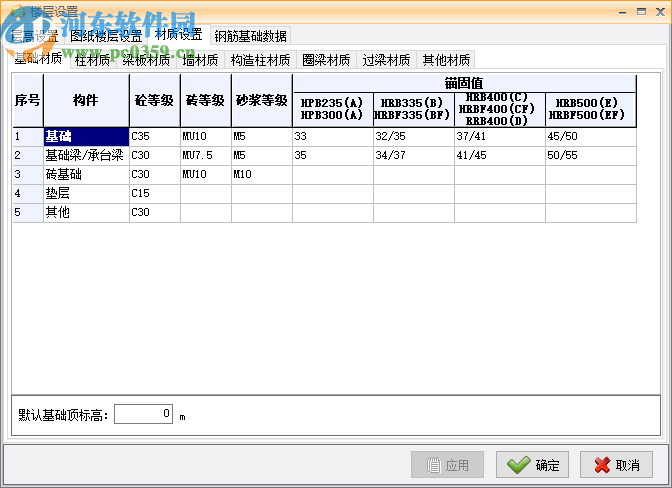This screenshot has width=672, height=488.
Task: Click the 34/37 anchorage value cell
Action: point(414,156)
